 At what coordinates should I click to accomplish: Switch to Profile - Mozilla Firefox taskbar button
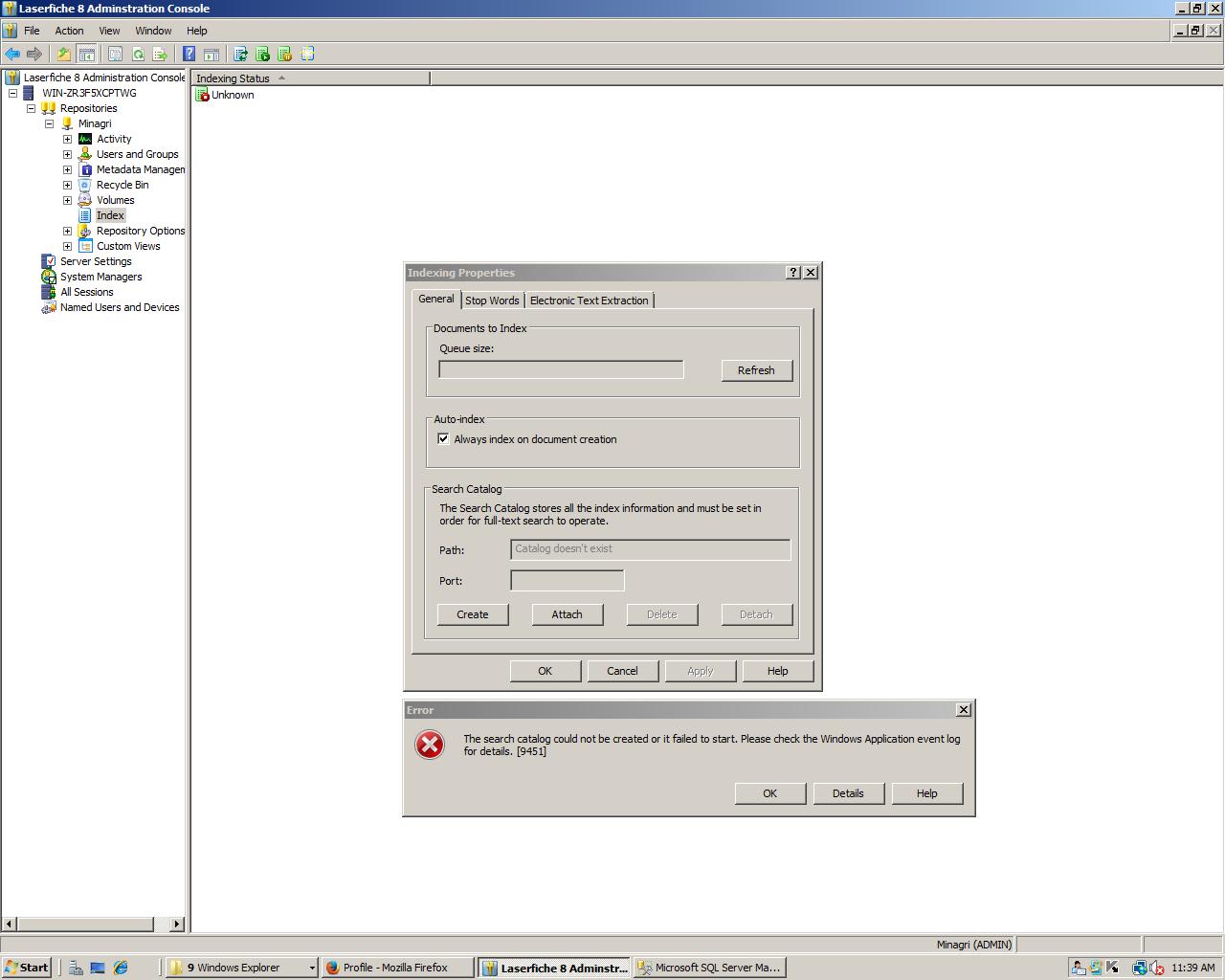(x=397, y=968)
